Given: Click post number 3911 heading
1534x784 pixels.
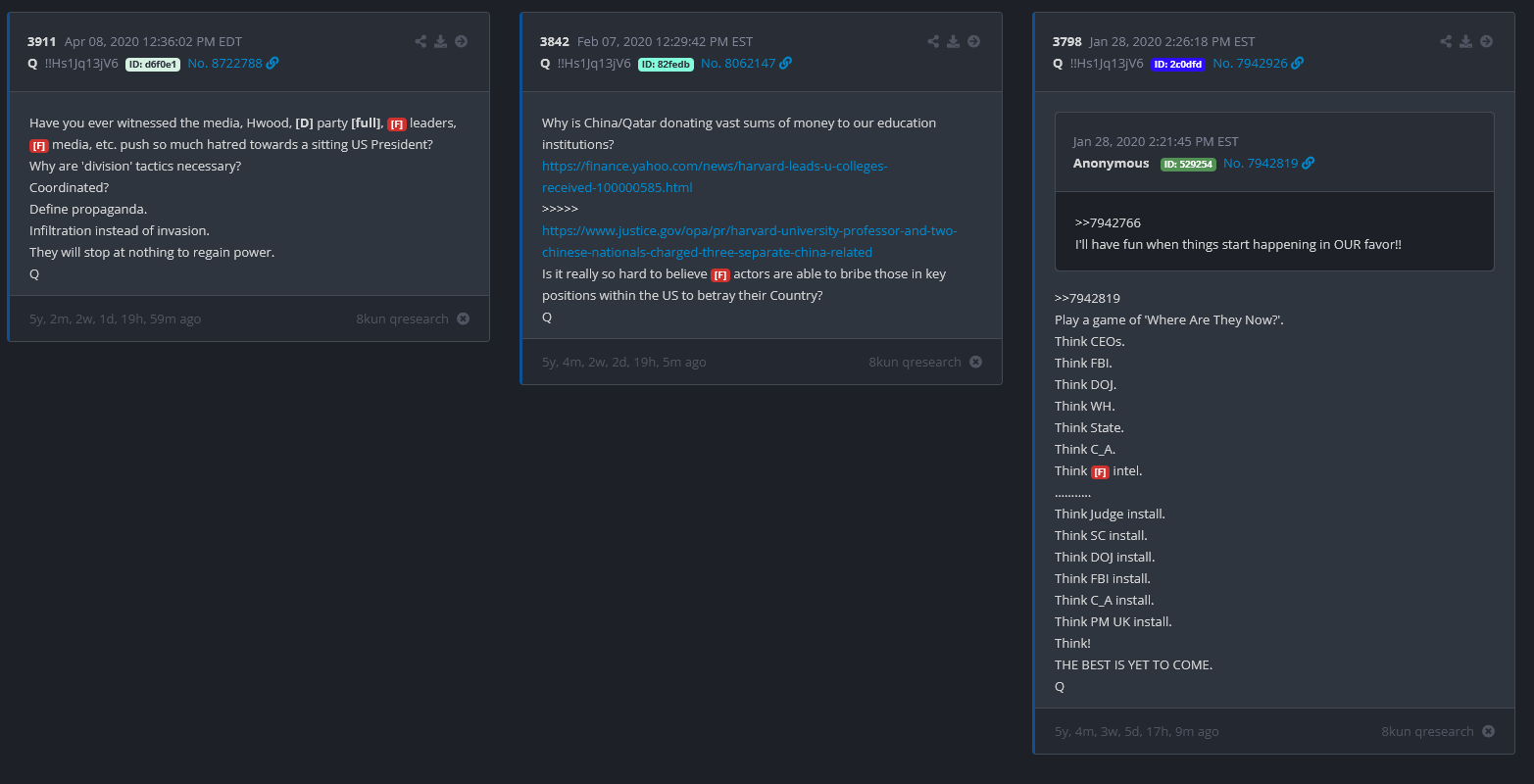Looking at the screenshot, I should click(42, 41).
